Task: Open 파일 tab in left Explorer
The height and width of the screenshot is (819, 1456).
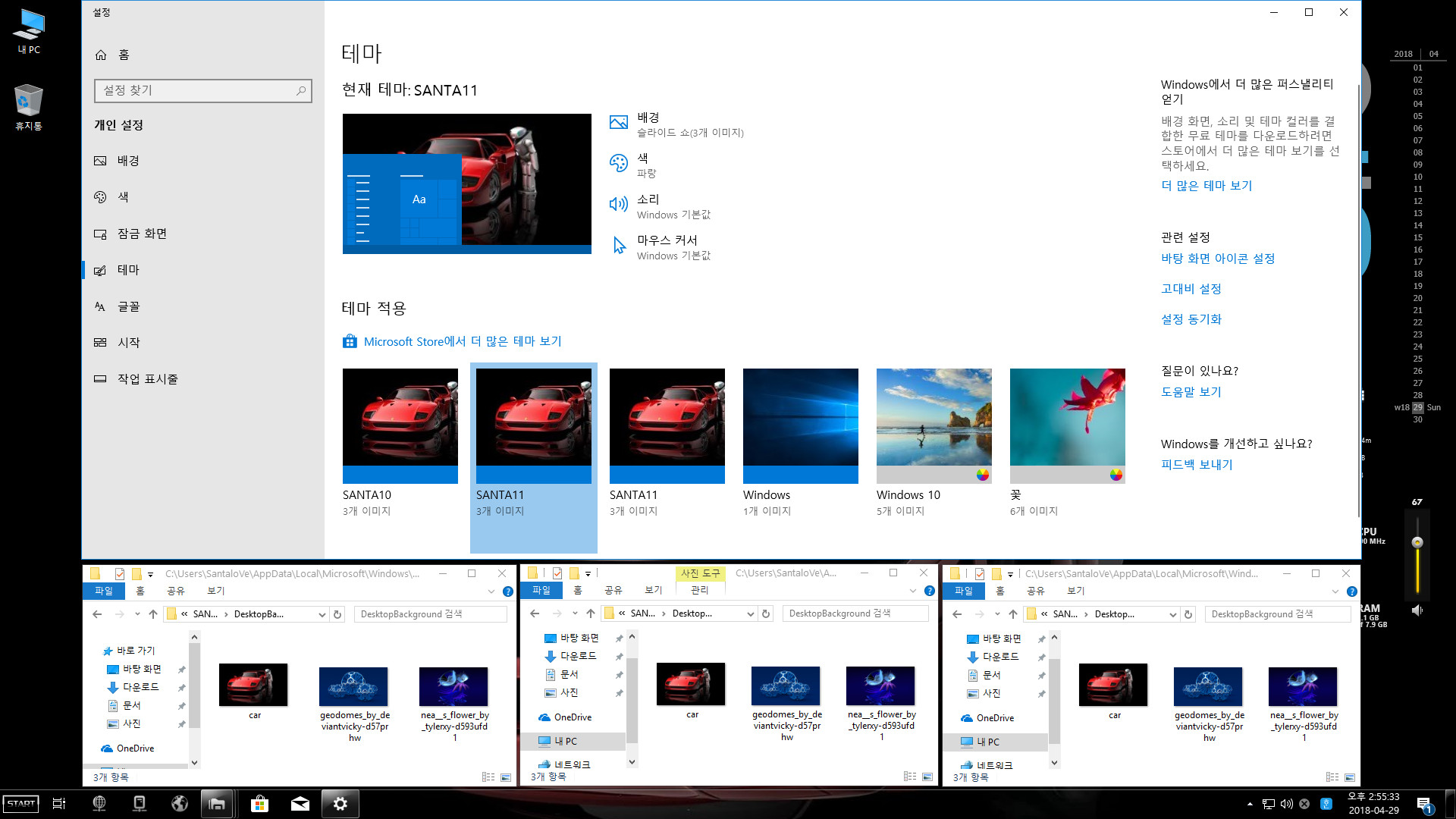Action: 104,591
